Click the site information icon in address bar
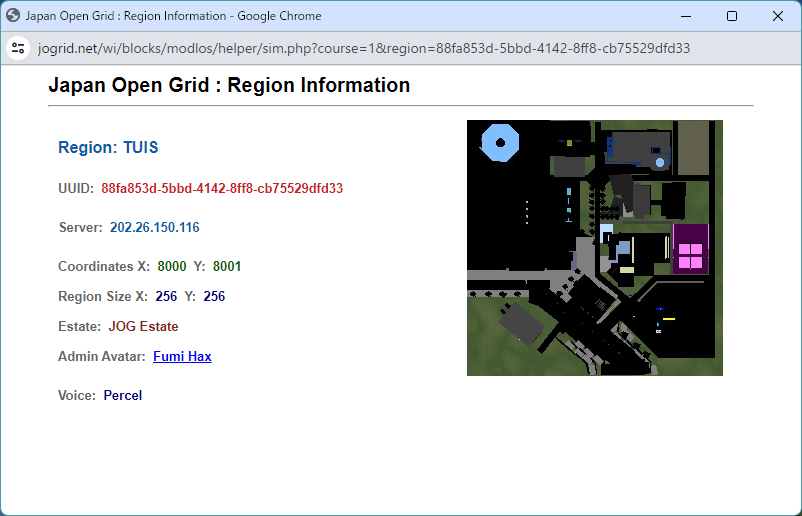This screenshot has height=516, width=802. click(18, 48)
